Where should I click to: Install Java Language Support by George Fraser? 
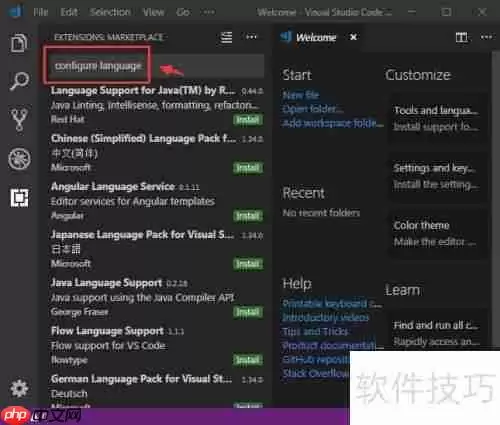click(248, 312)
